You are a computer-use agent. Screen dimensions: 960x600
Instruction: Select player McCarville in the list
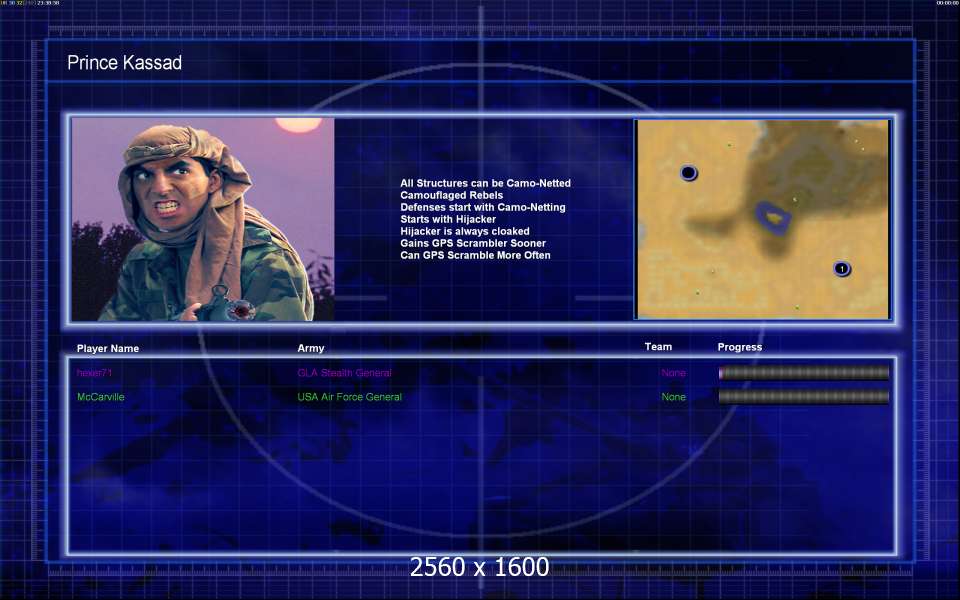pos(101,397)
